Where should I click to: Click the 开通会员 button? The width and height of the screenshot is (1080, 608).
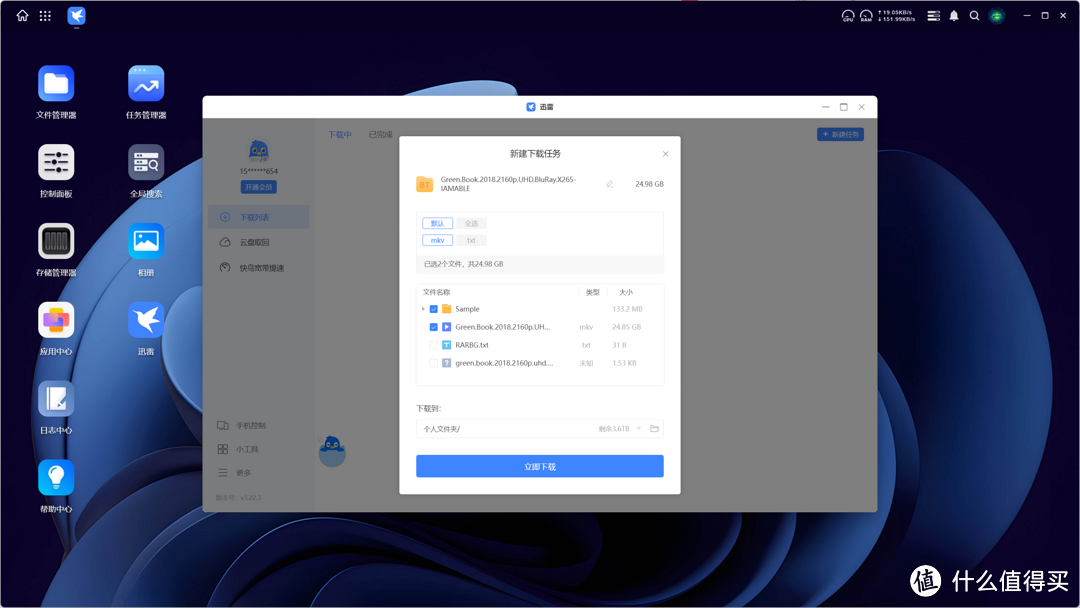tap(258, 187)
